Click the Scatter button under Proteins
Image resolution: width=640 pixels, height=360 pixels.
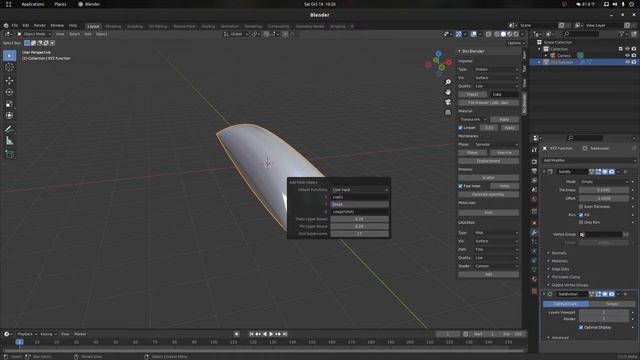pos(489,178)
